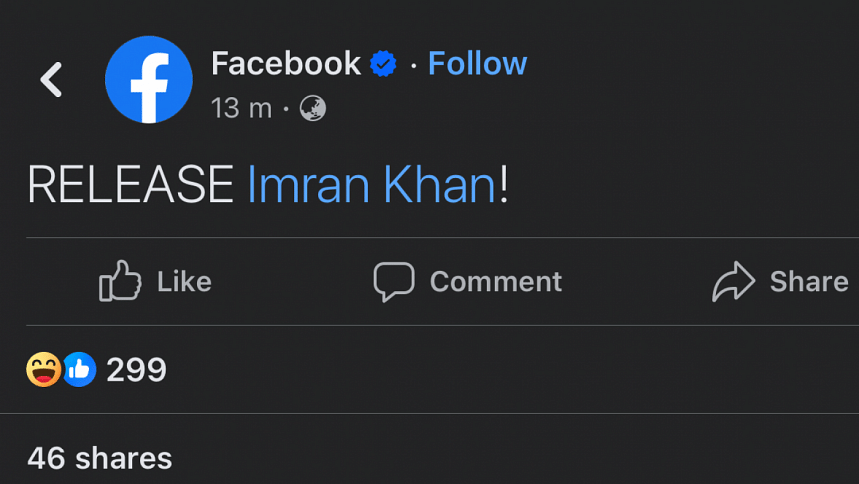Go back using the left chevron arrow
This screenshot has width=859, height=484.
pos(51,80)
